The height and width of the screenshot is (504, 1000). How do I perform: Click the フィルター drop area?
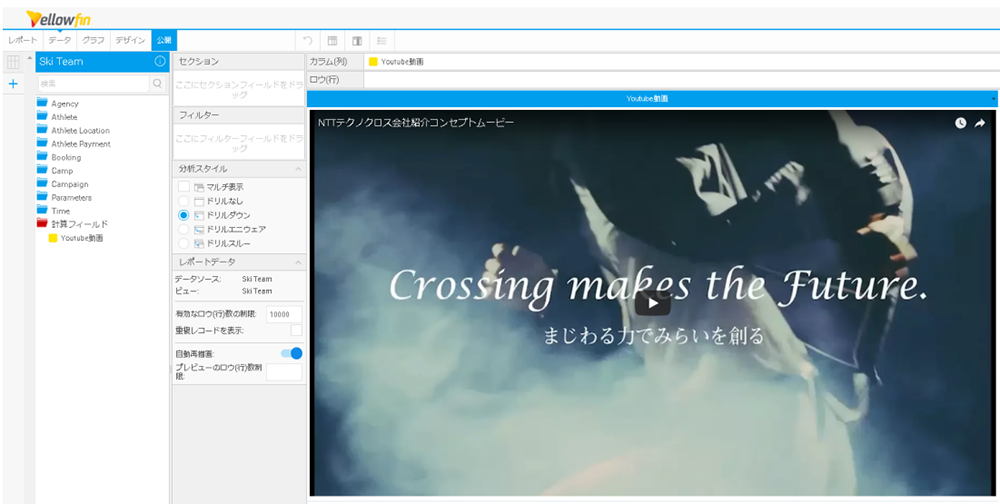[x=239, y=142]
